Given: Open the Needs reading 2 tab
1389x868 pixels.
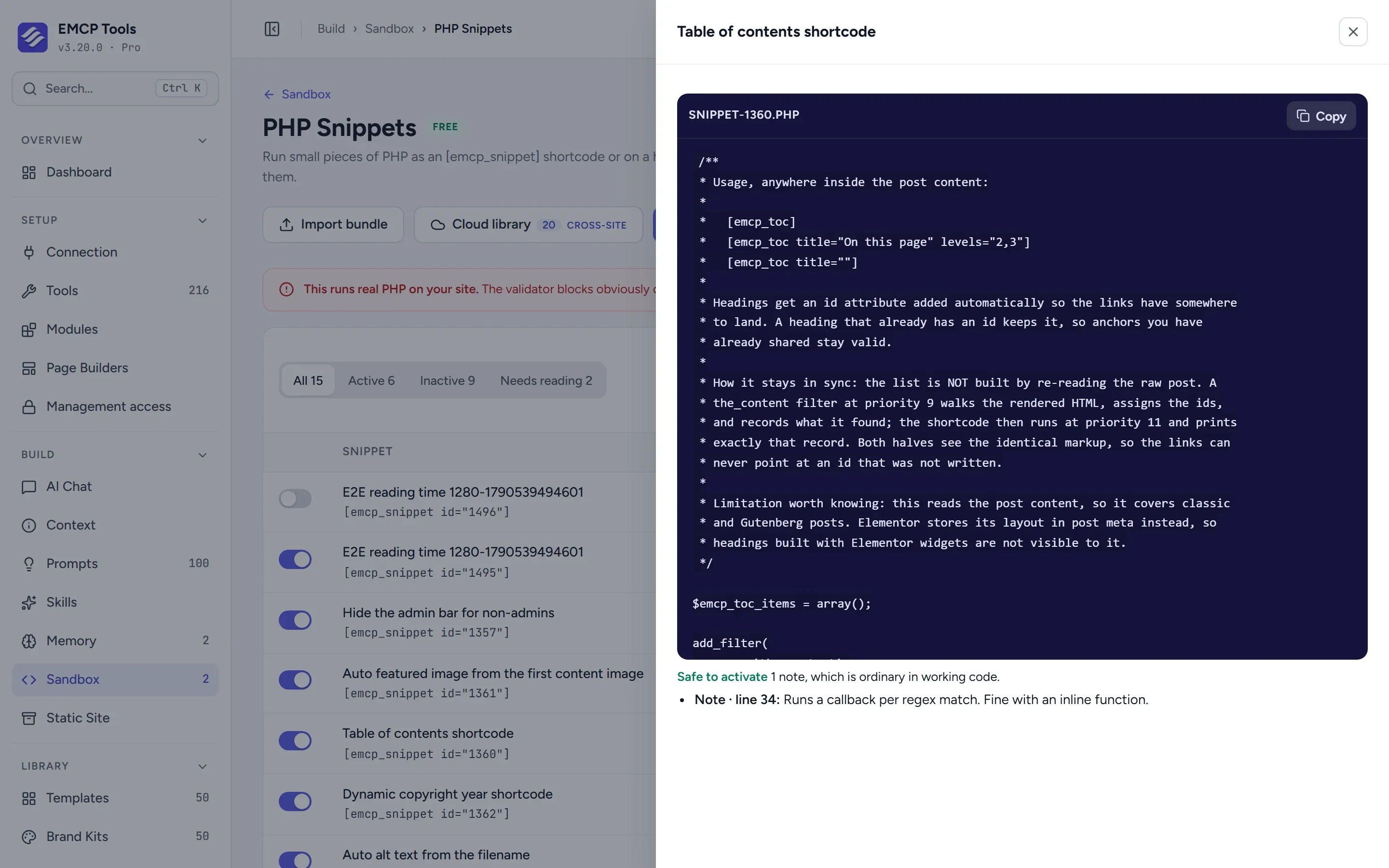Looking at the screenshot, I should (x=546, y=380).
